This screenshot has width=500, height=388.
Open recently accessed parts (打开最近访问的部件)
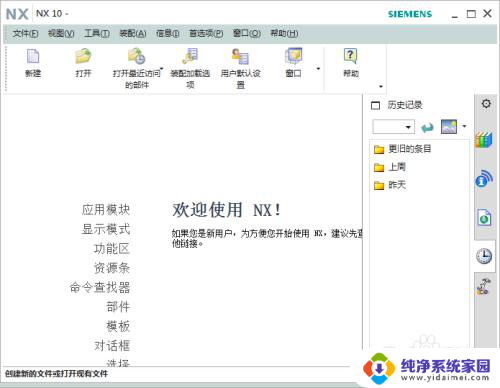coord(136,57)
